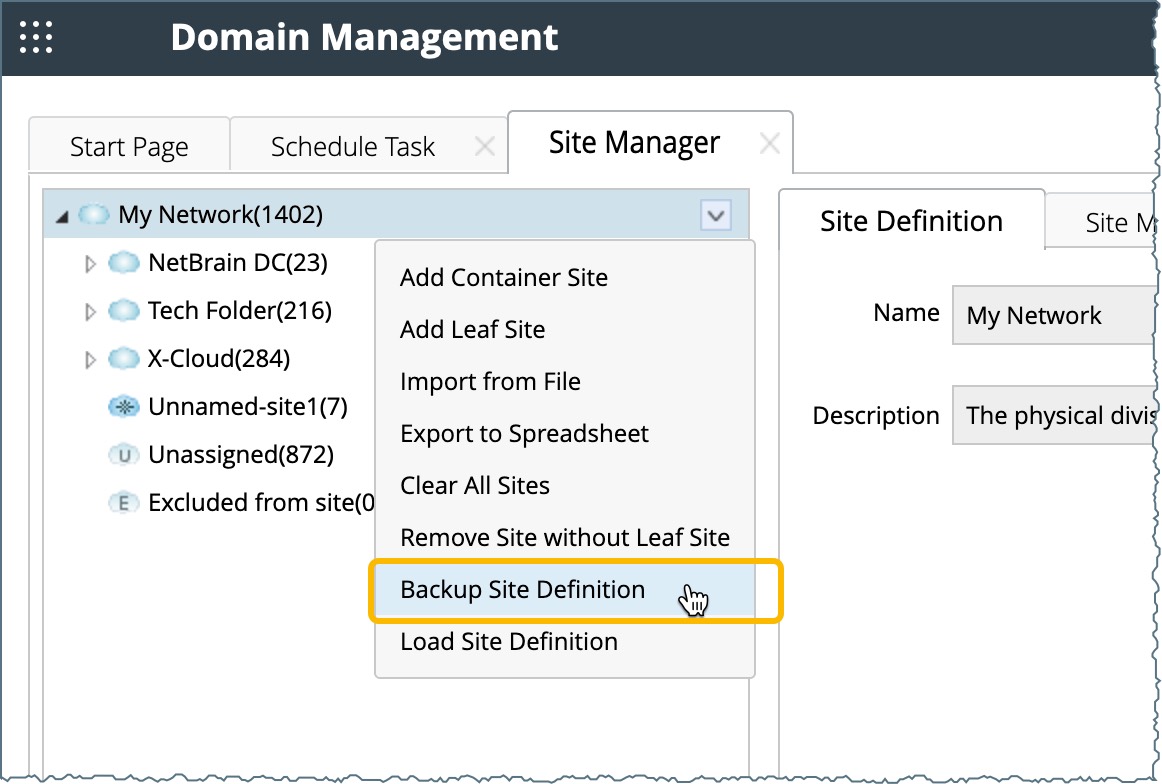The image size is (1162, 784).
Task: Click the Tech Folder cloud icon
Action: [123, 311]
